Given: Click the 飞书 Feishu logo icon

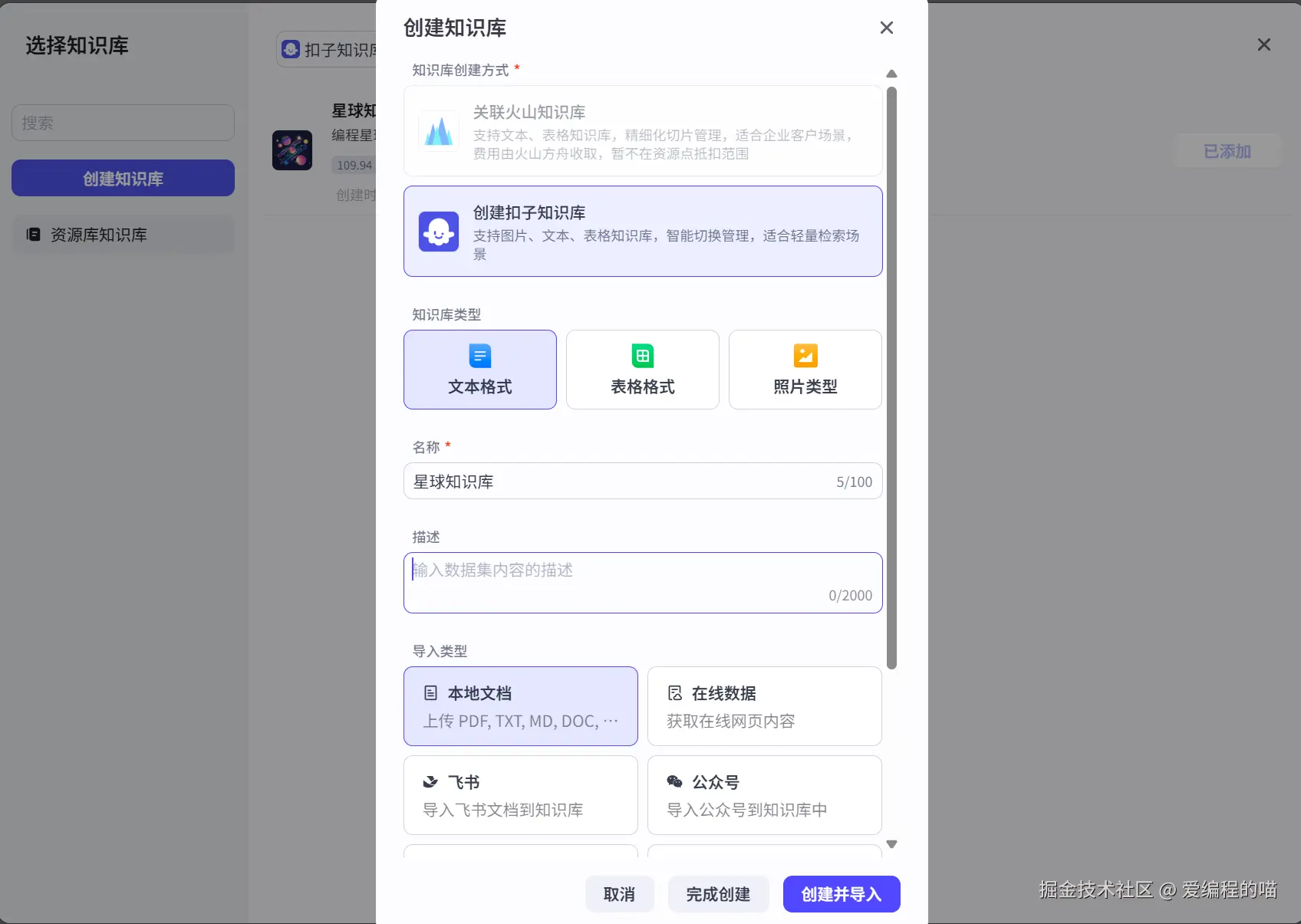Looking at the screenshot, I should point(430,782).
